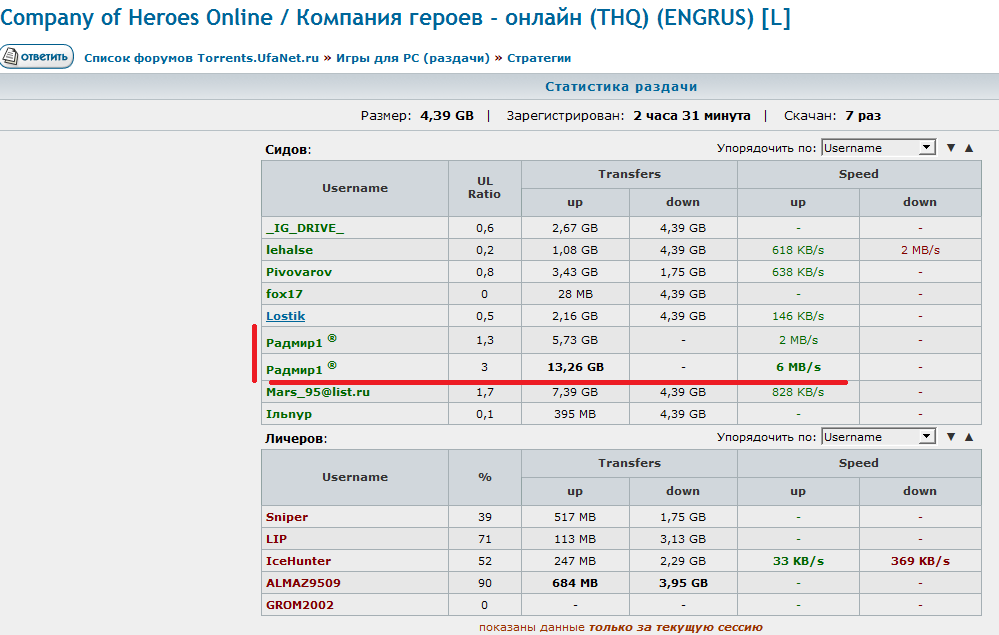Select IceHunter download speed 369 KB/s
999x635 pixels.
pos(920,561)
